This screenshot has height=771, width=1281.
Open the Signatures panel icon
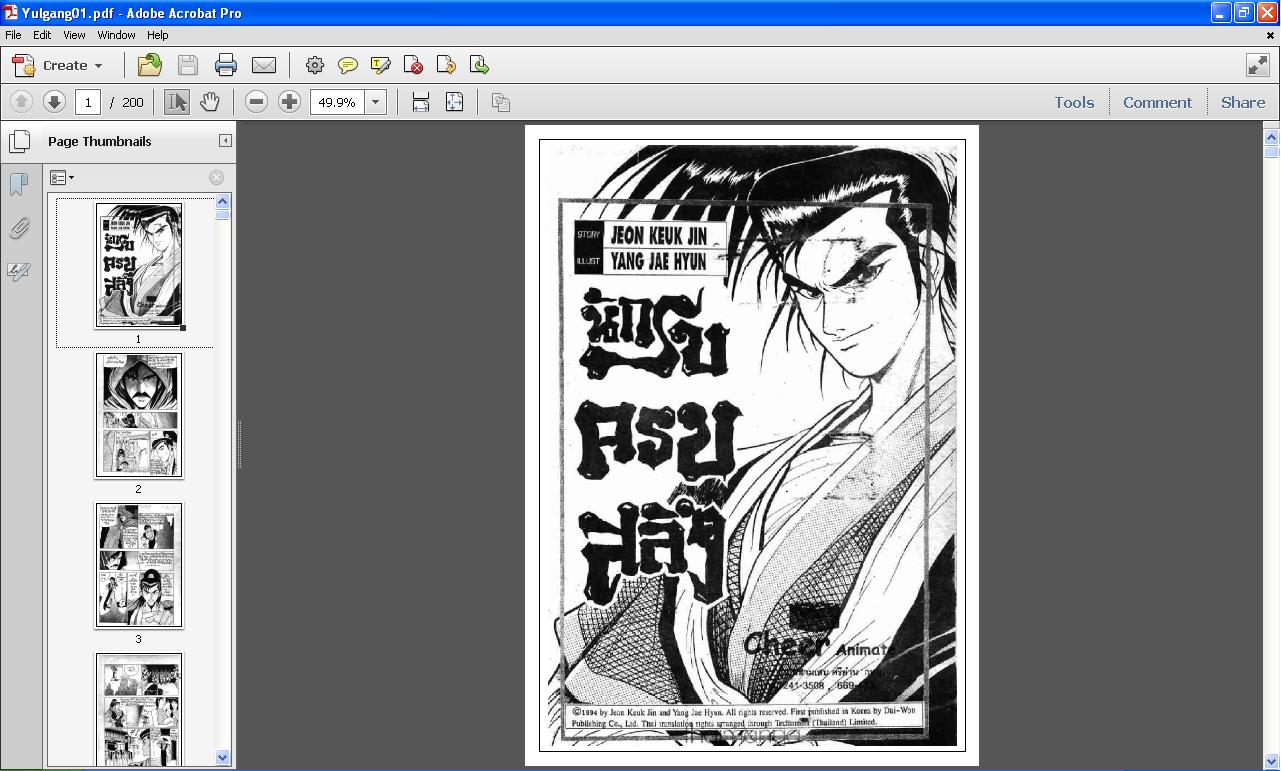point(18,272)
